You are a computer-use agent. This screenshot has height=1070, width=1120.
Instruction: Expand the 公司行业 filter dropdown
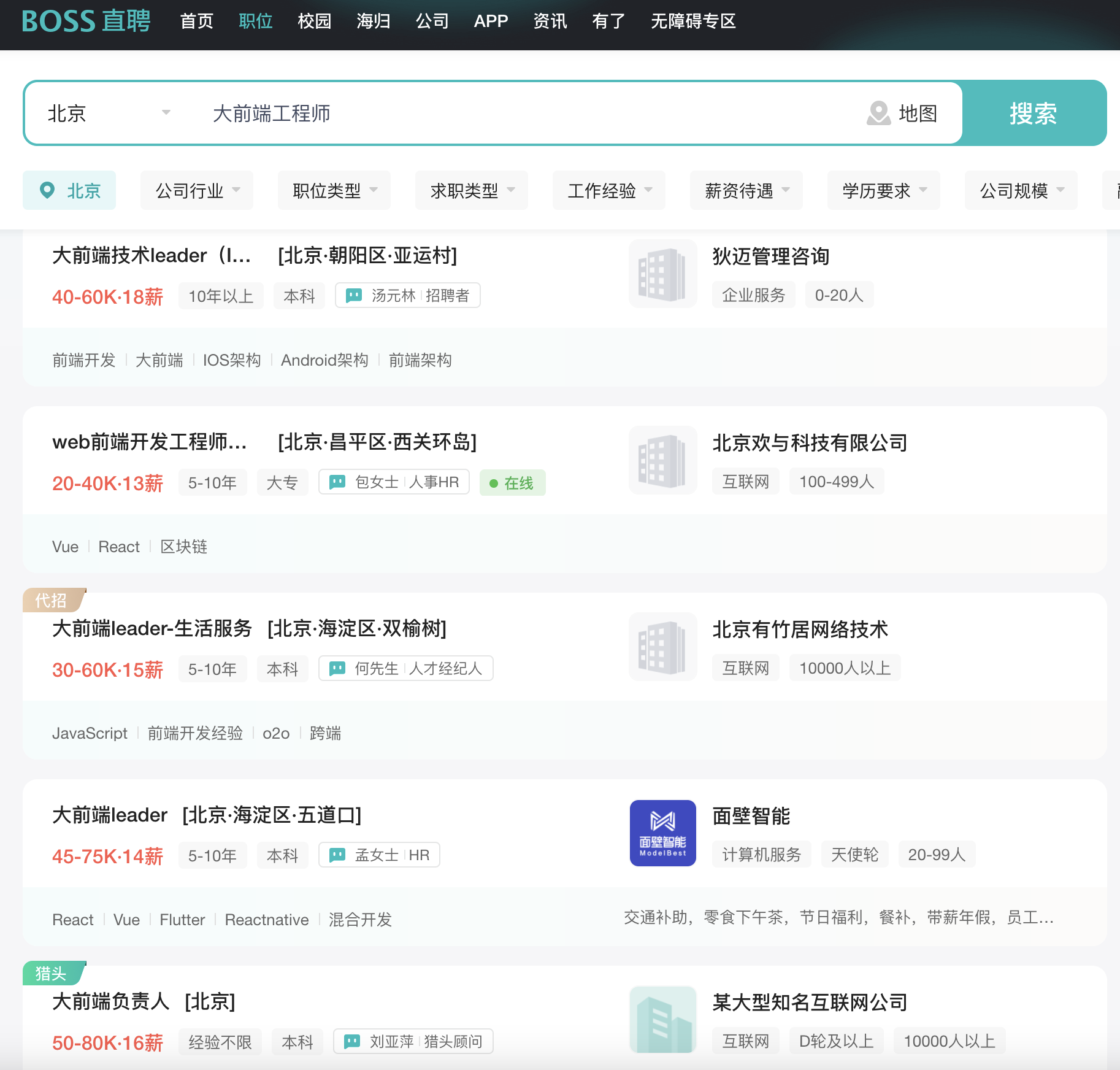[x=197, y=191]
